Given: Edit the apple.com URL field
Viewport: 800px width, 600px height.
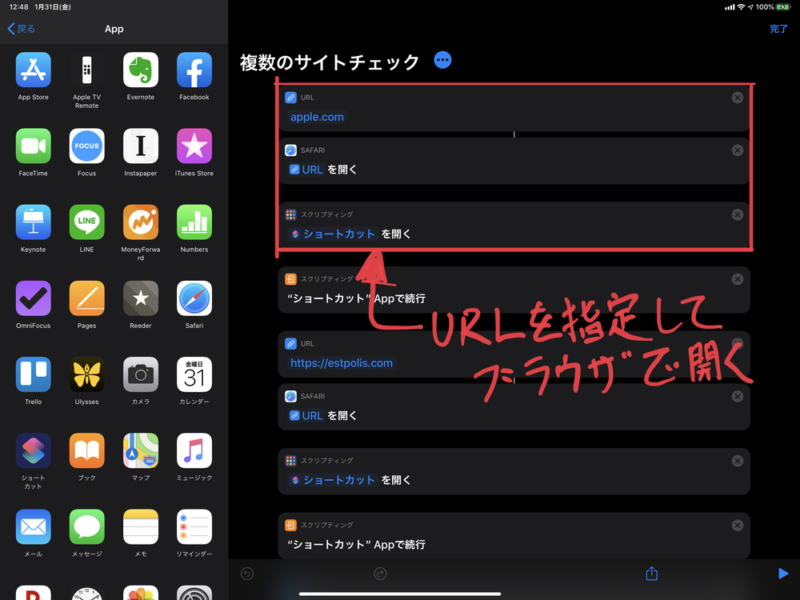Looking at the screenshot, I should point(317,117).
